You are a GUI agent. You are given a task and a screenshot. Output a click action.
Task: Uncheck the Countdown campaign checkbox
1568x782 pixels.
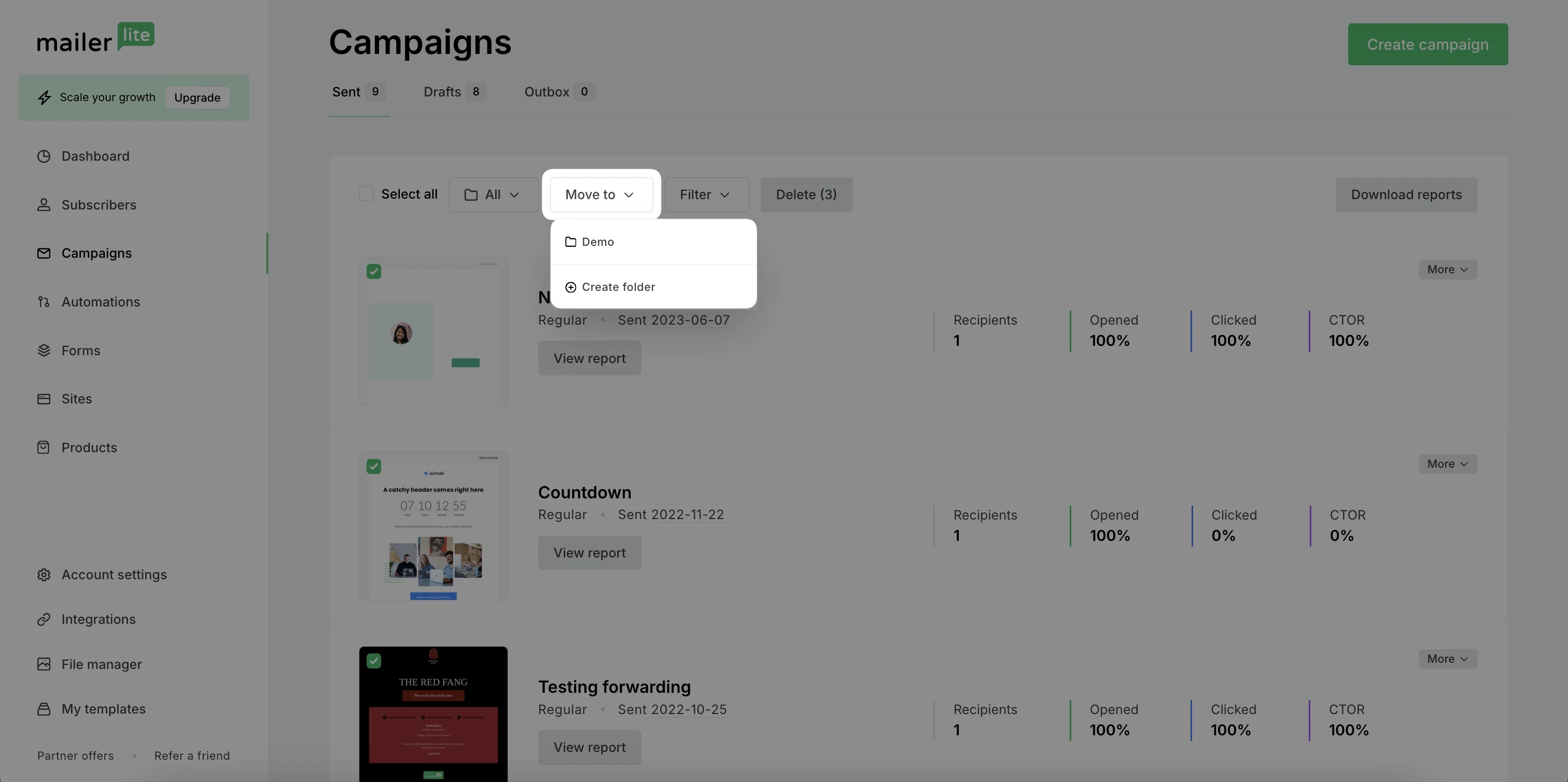click(374, 466)
